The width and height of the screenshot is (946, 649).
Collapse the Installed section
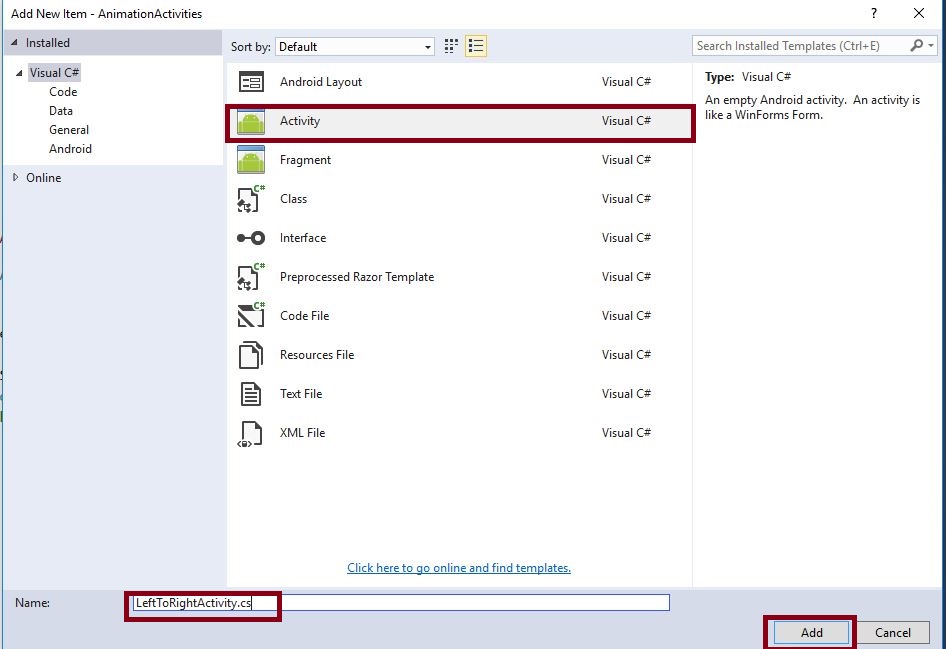[x=14, y=43]
